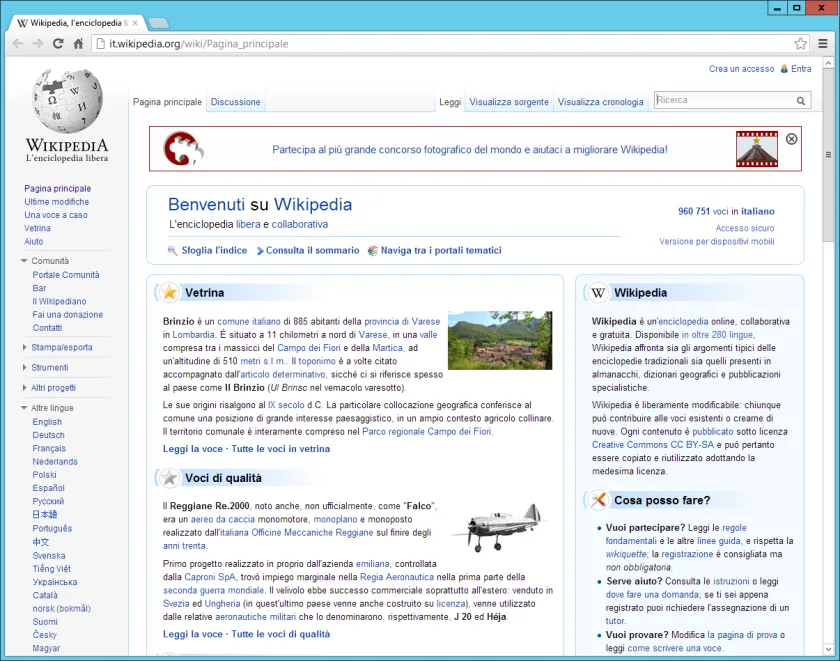Collapse the Comunità sidebar section

coord(24,261)
